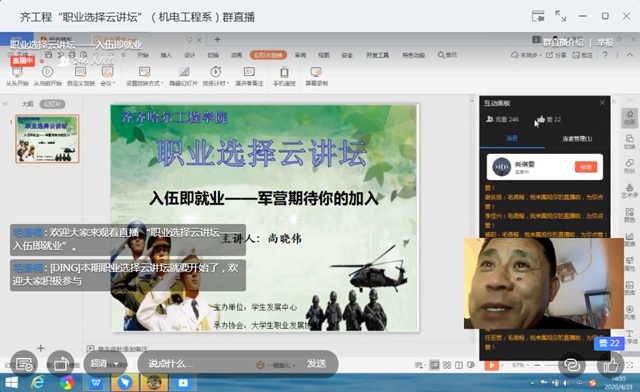The height and width of the screenshot is (392, 640).
Task: Expand the 超清 video quality dropdown
Action: coord(105,363)
